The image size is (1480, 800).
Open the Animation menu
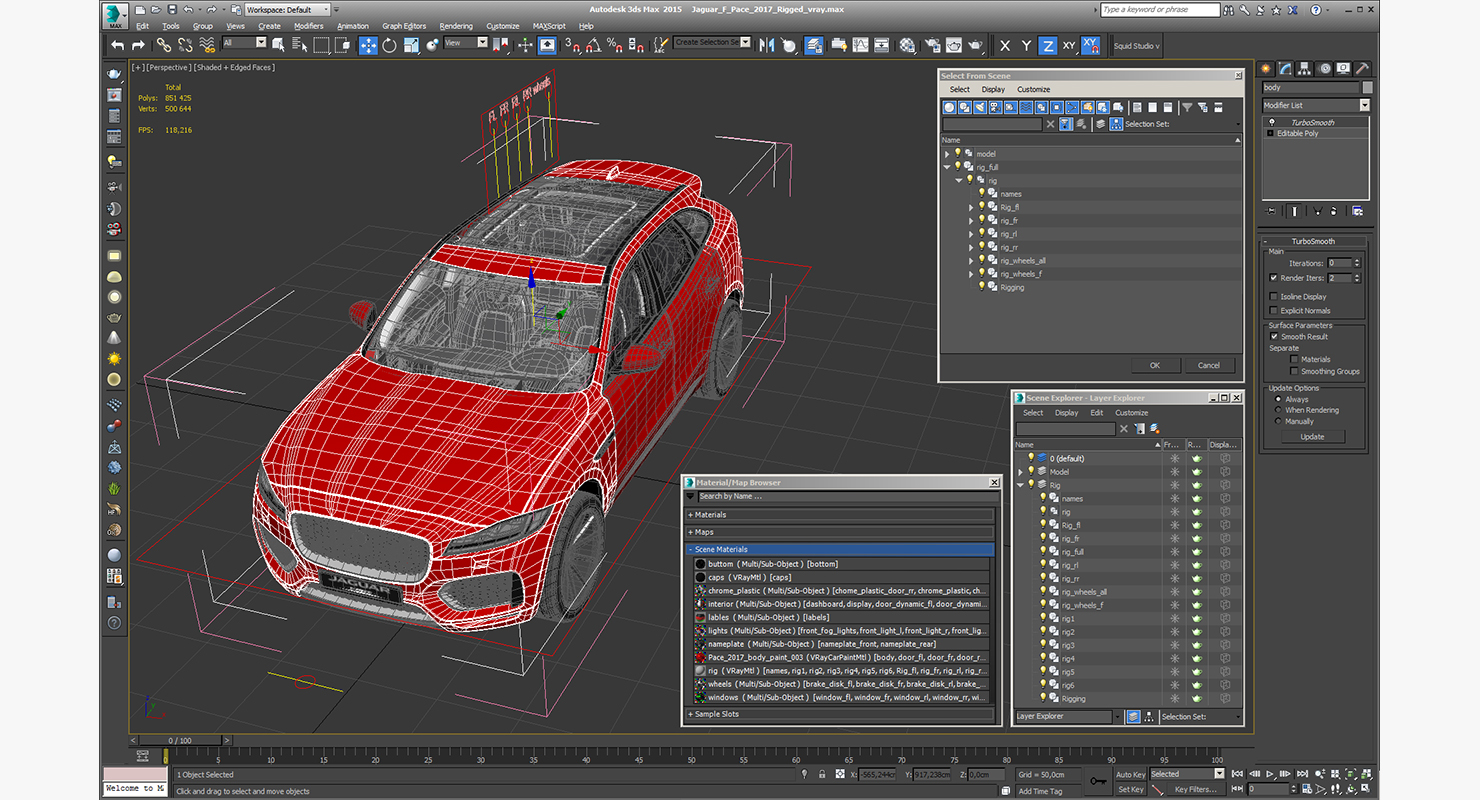[x=353, y=26]
